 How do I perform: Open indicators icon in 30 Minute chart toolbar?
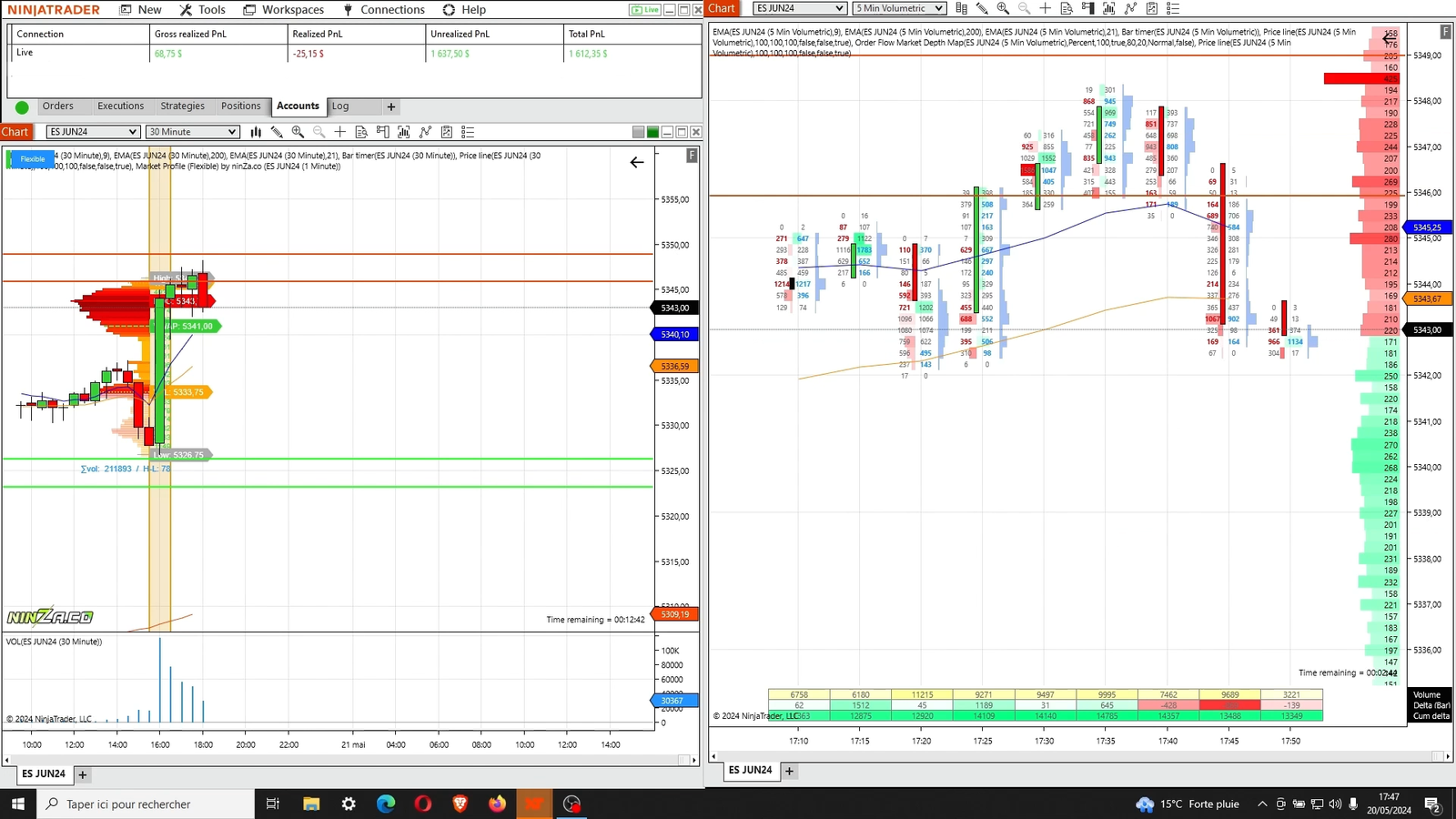(x=403, y=132)
